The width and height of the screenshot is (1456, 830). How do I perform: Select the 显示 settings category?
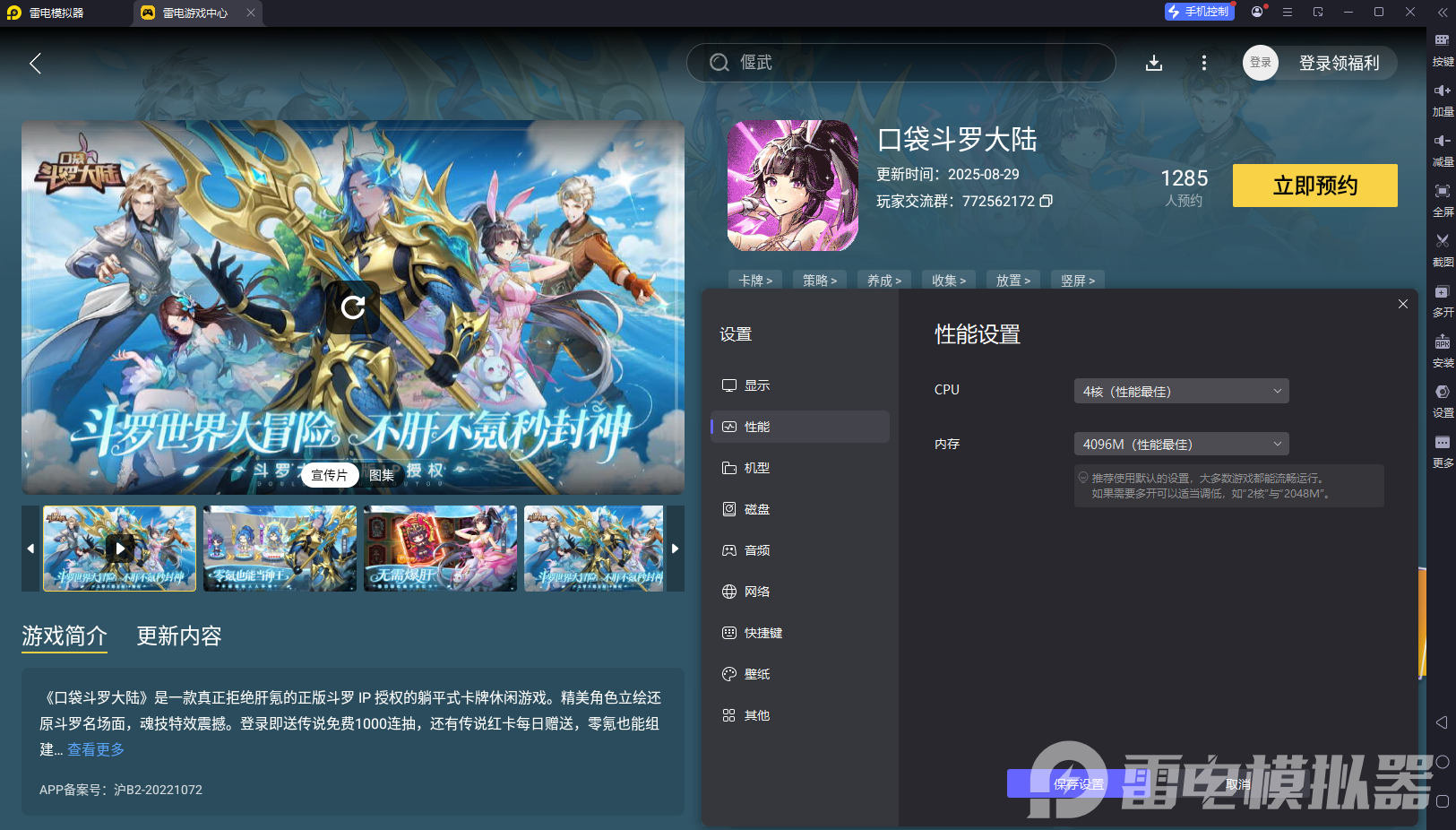800,385
